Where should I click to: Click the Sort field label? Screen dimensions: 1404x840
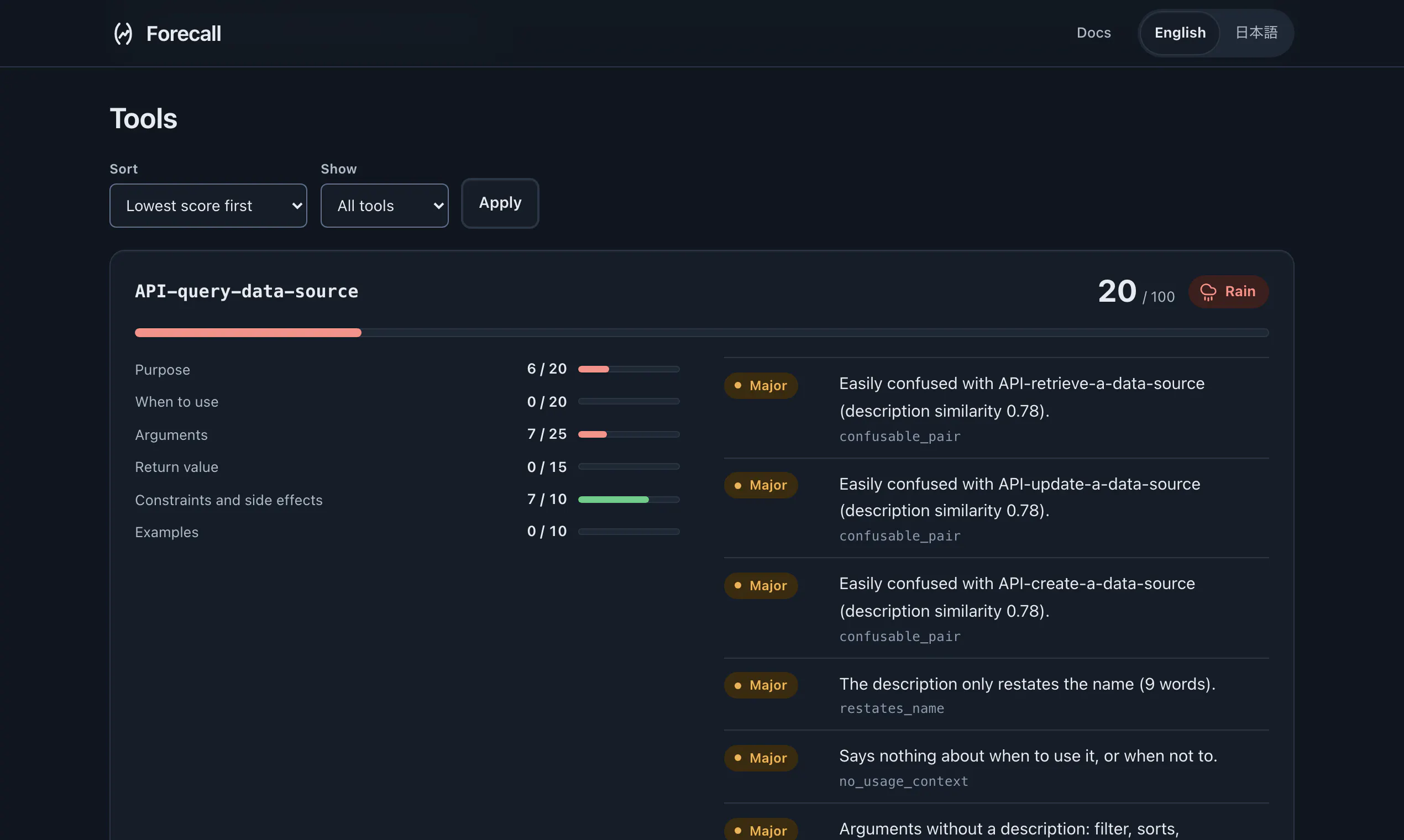(123, 169)
